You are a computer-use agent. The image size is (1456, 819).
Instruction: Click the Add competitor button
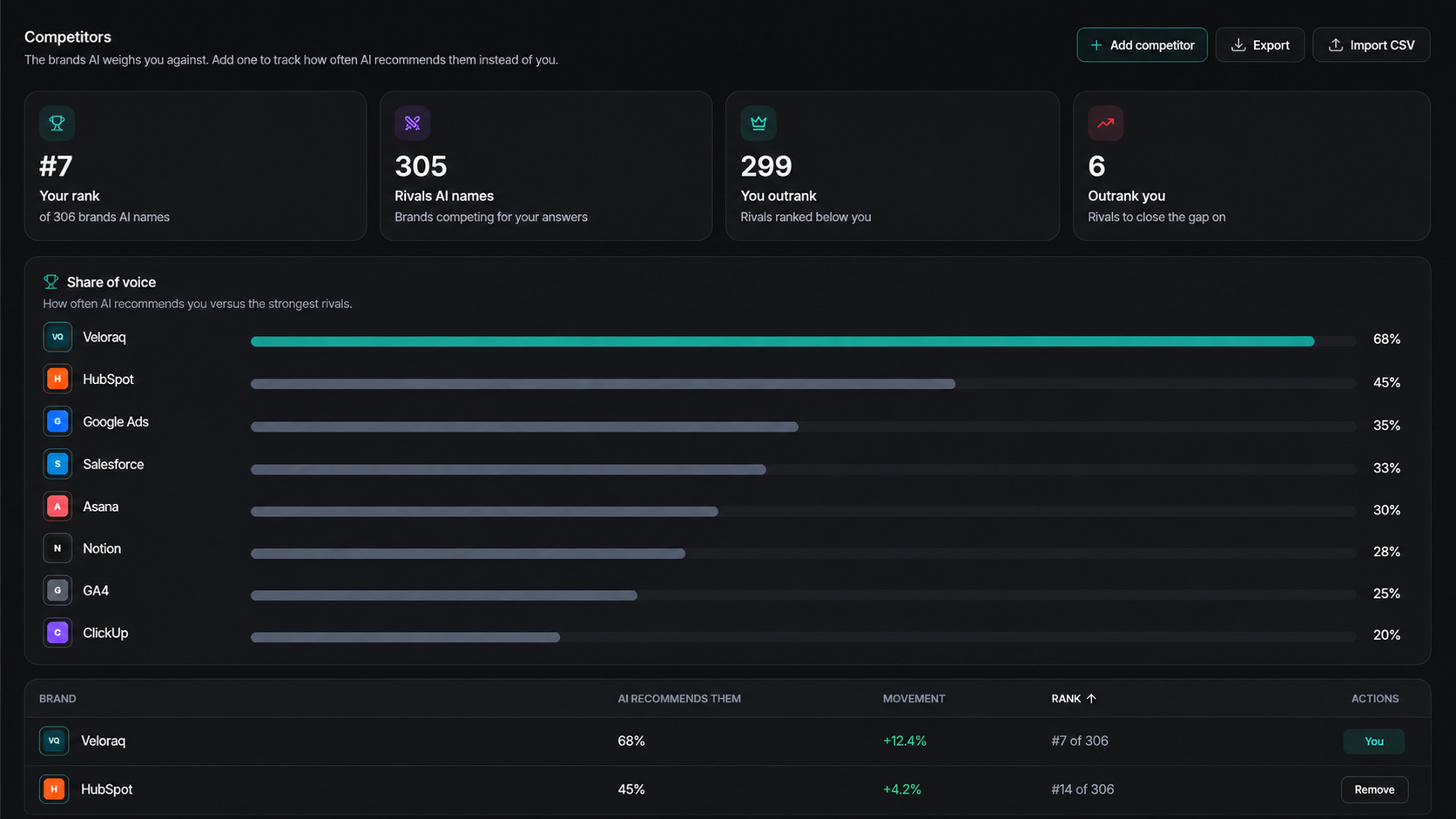pyautogui.click(x=1142, y=45)
